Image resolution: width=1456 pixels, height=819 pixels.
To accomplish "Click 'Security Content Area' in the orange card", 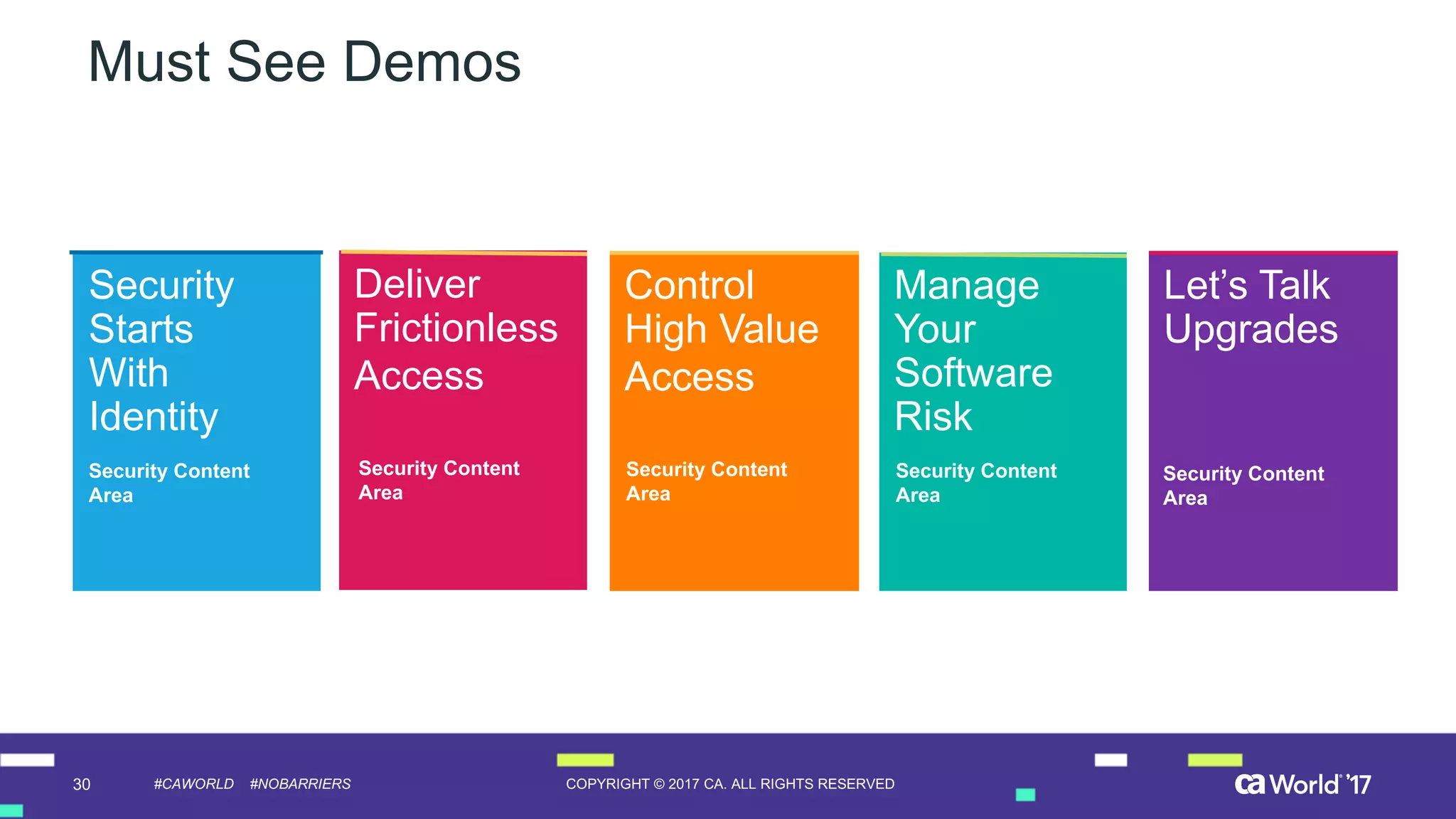I will point(706,481).
